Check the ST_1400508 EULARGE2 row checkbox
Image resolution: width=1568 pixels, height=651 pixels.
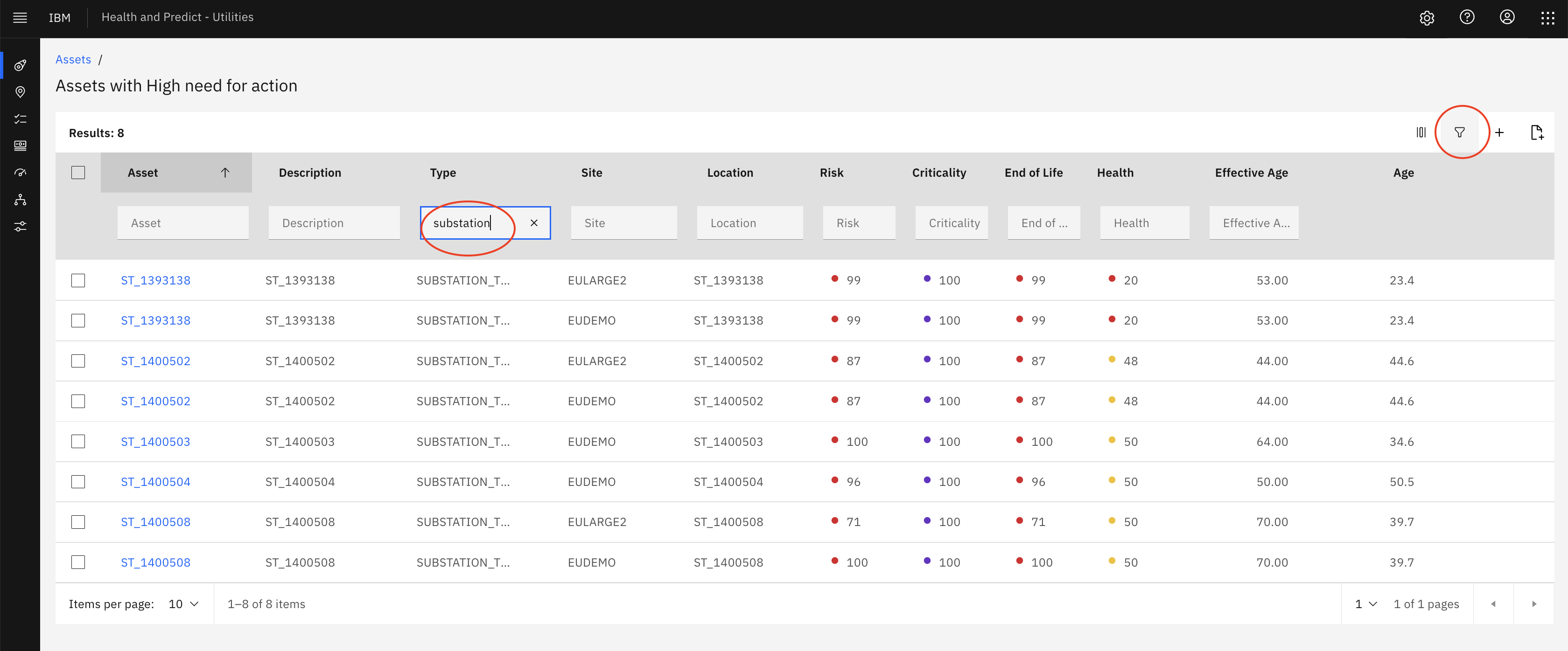[78, 522]
